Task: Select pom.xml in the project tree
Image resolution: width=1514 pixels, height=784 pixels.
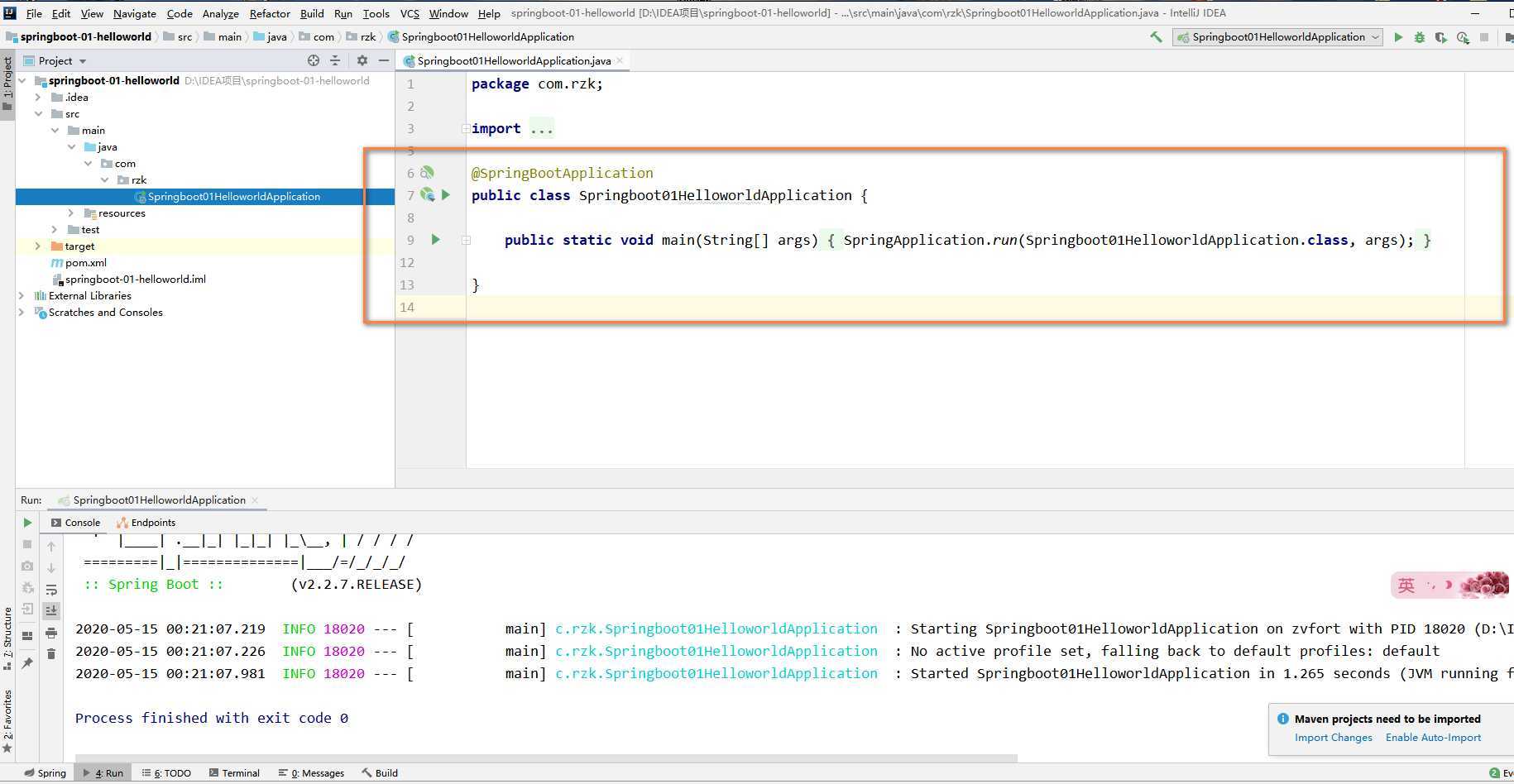Action: (86, 263)
